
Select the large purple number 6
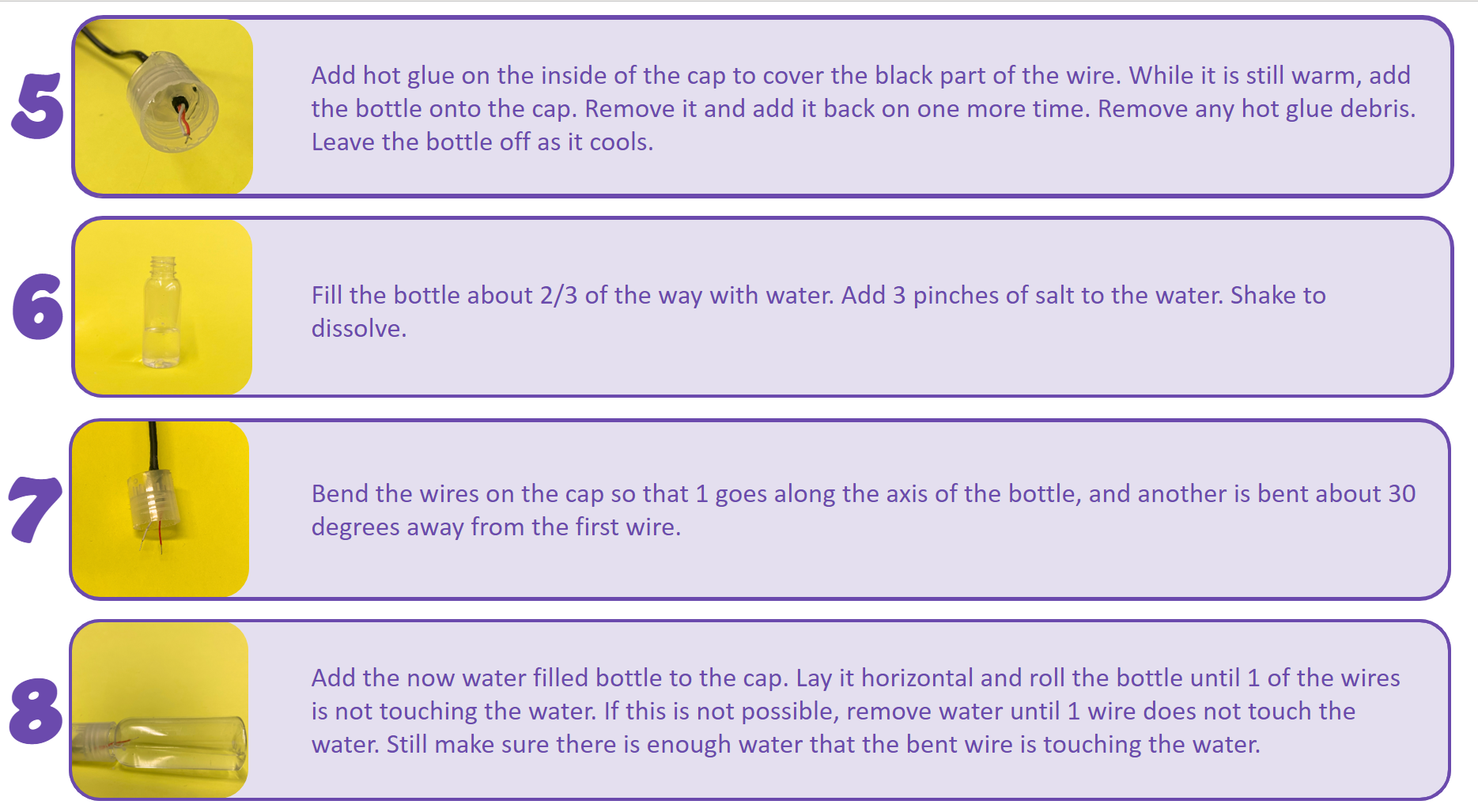[37, 307]
